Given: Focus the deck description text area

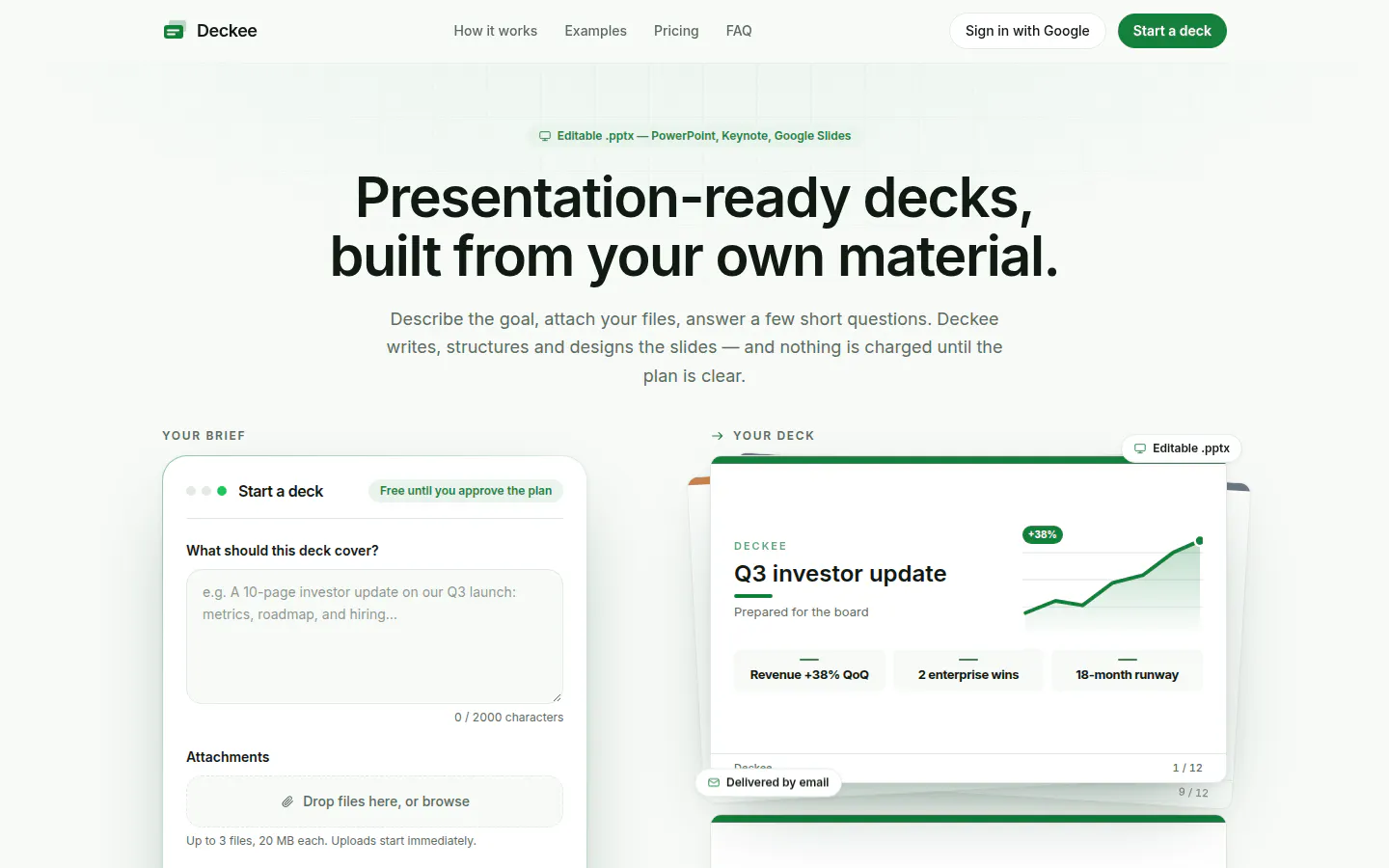Looking at the screenshot, I should click(x=374, y=637).
